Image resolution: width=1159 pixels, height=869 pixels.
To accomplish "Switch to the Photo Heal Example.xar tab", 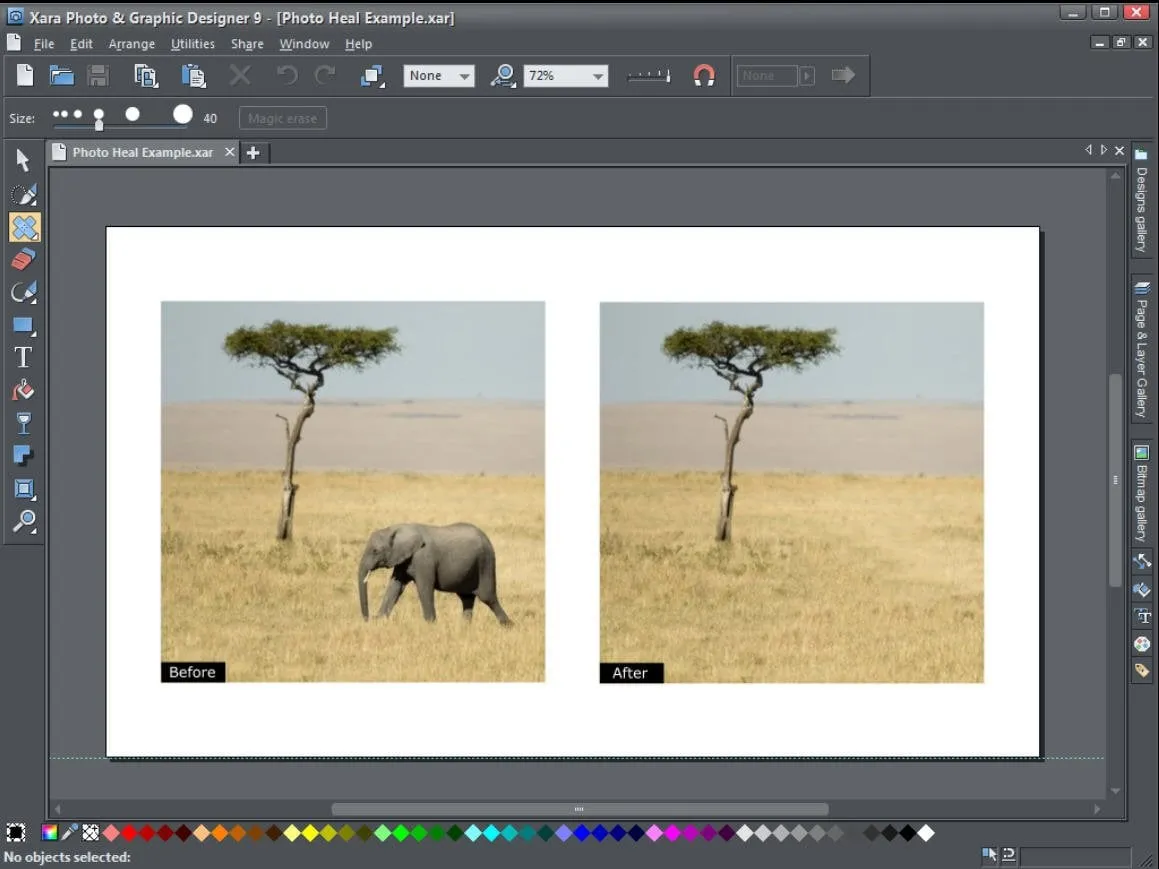I will pos(142,152).
